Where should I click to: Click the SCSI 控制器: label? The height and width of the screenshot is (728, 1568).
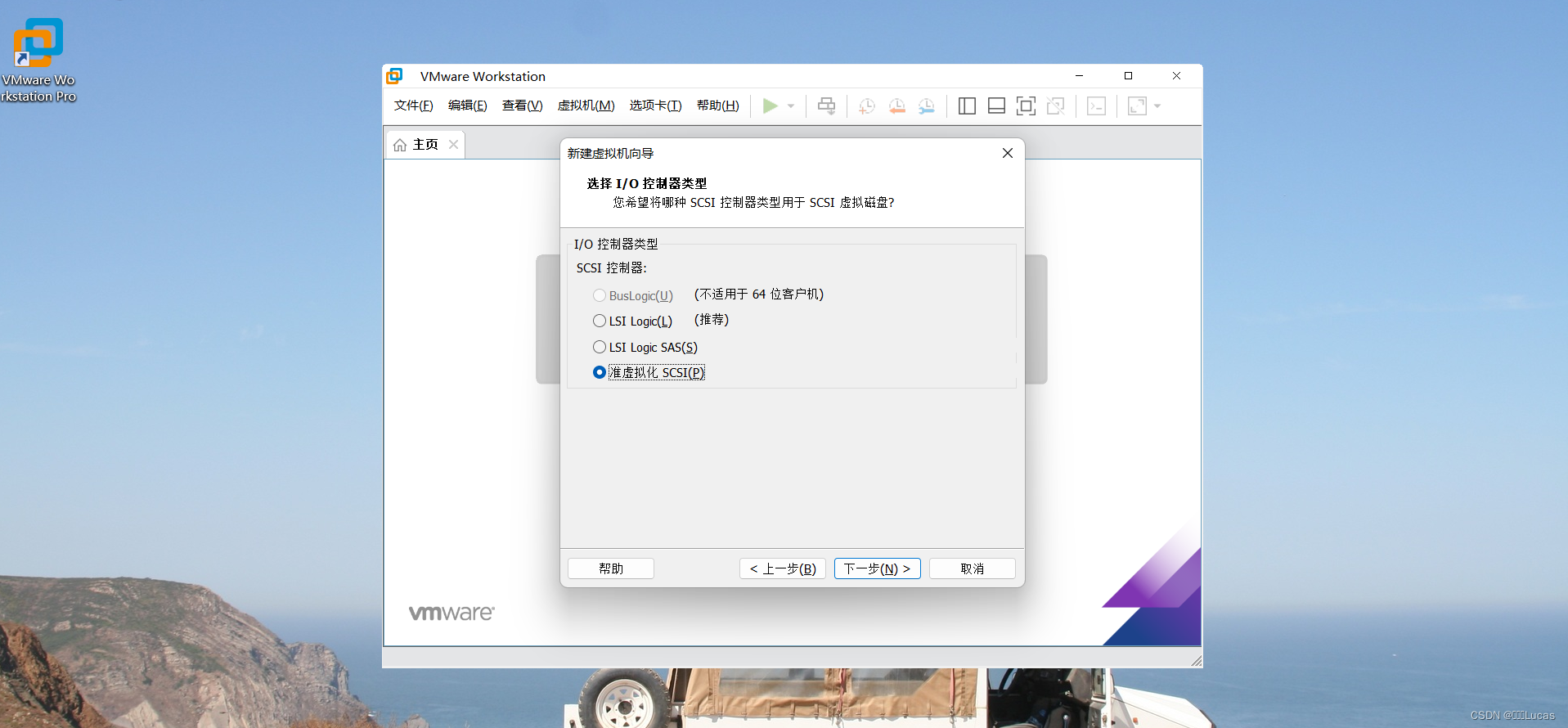click(x=612, y=267)
